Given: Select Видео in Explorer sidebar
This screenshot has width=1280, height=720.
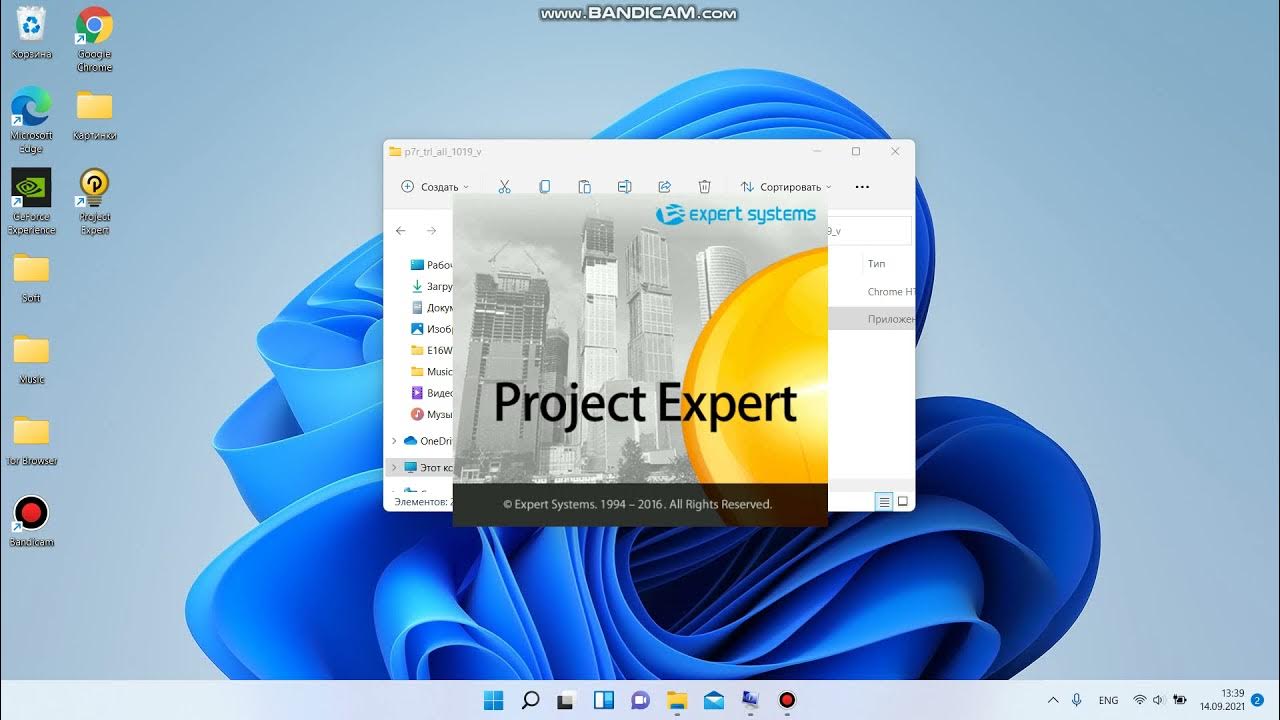Looking at the screenshot, I should (431, 393).
